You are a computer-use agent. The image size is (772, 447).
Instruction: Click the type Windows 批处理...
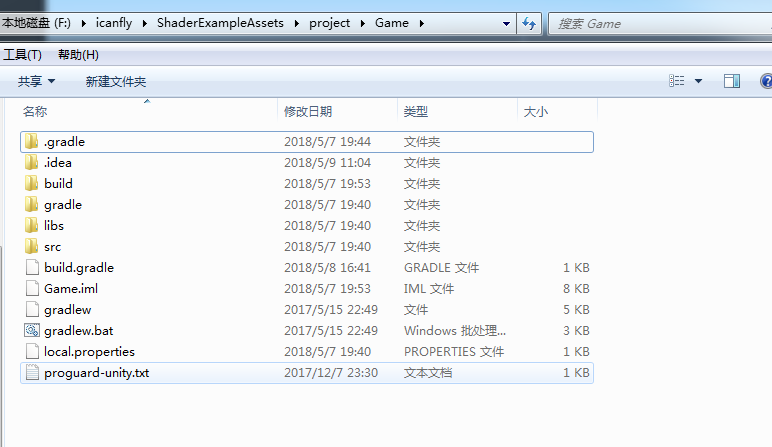point(454,330)
